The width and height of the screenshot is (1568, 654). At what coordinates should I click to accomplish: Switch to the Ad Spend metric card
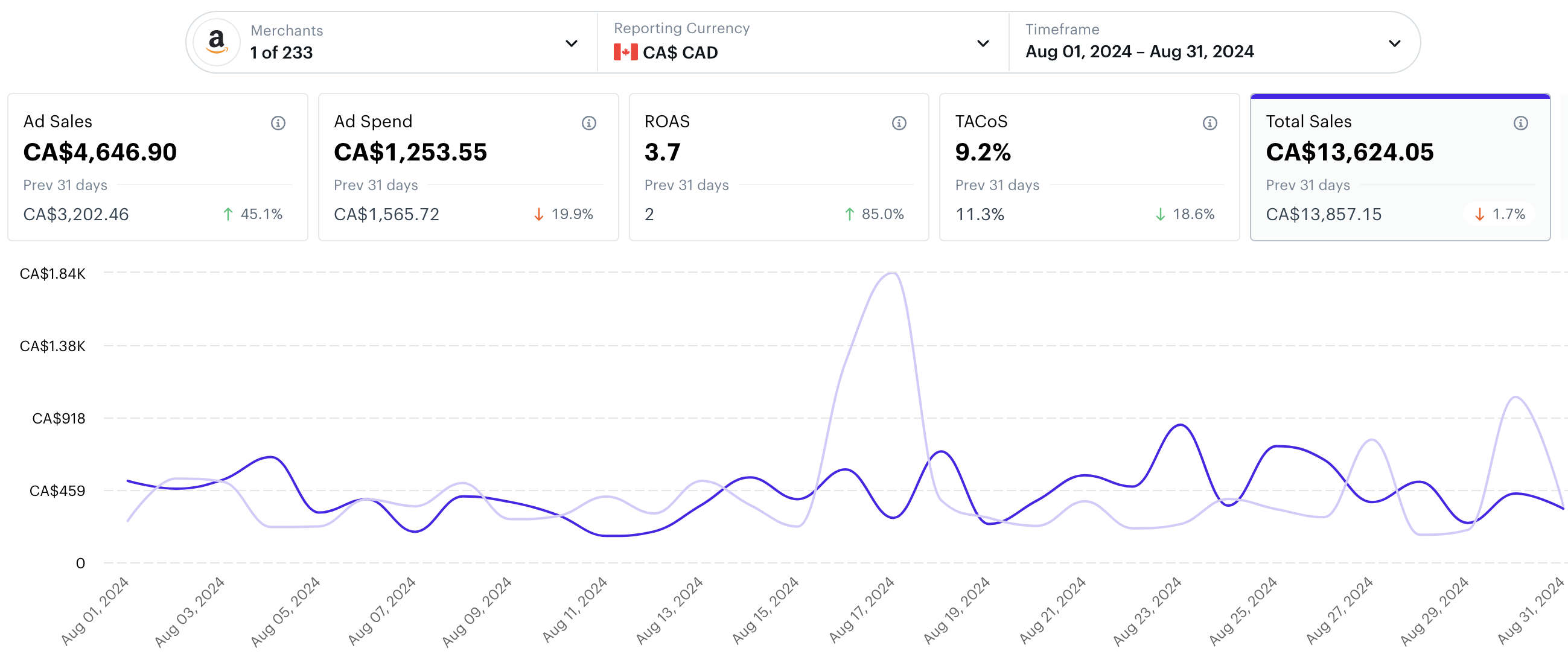coord(468,167)
